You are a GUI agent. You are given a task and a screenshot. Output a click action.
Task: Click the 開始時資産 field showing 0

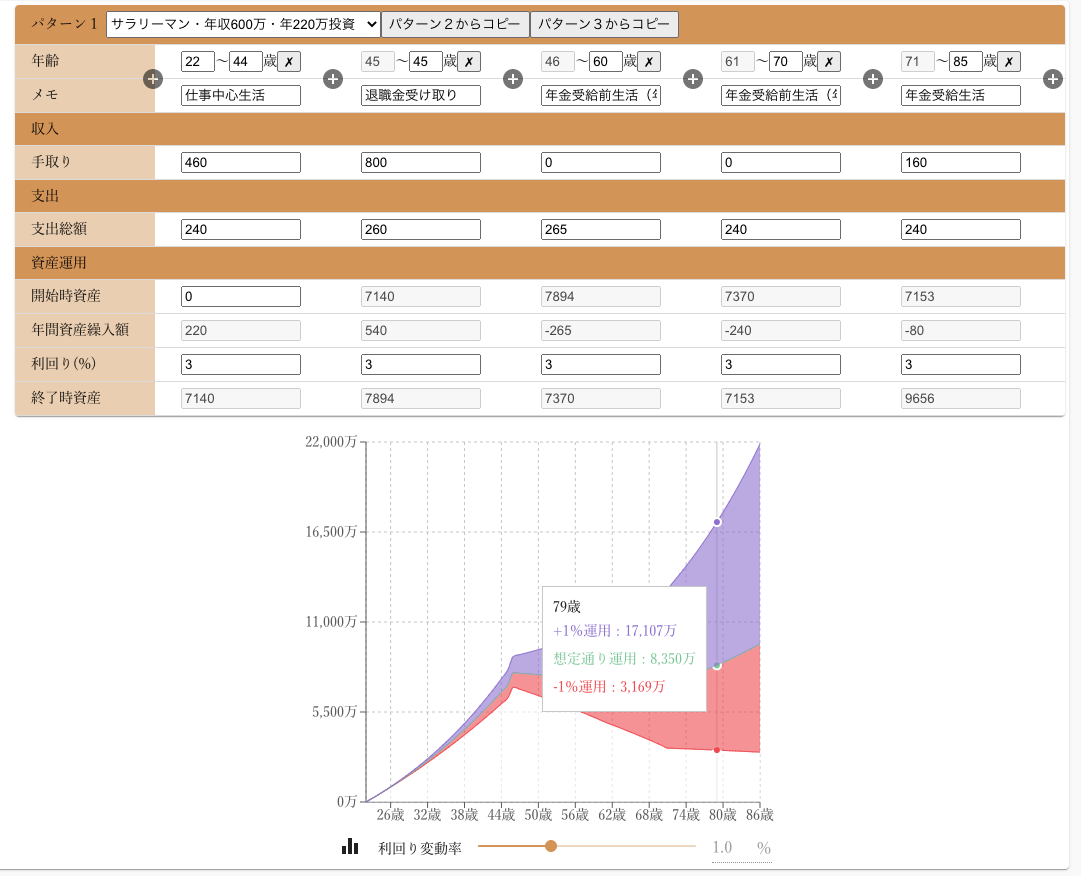point(241,296)
